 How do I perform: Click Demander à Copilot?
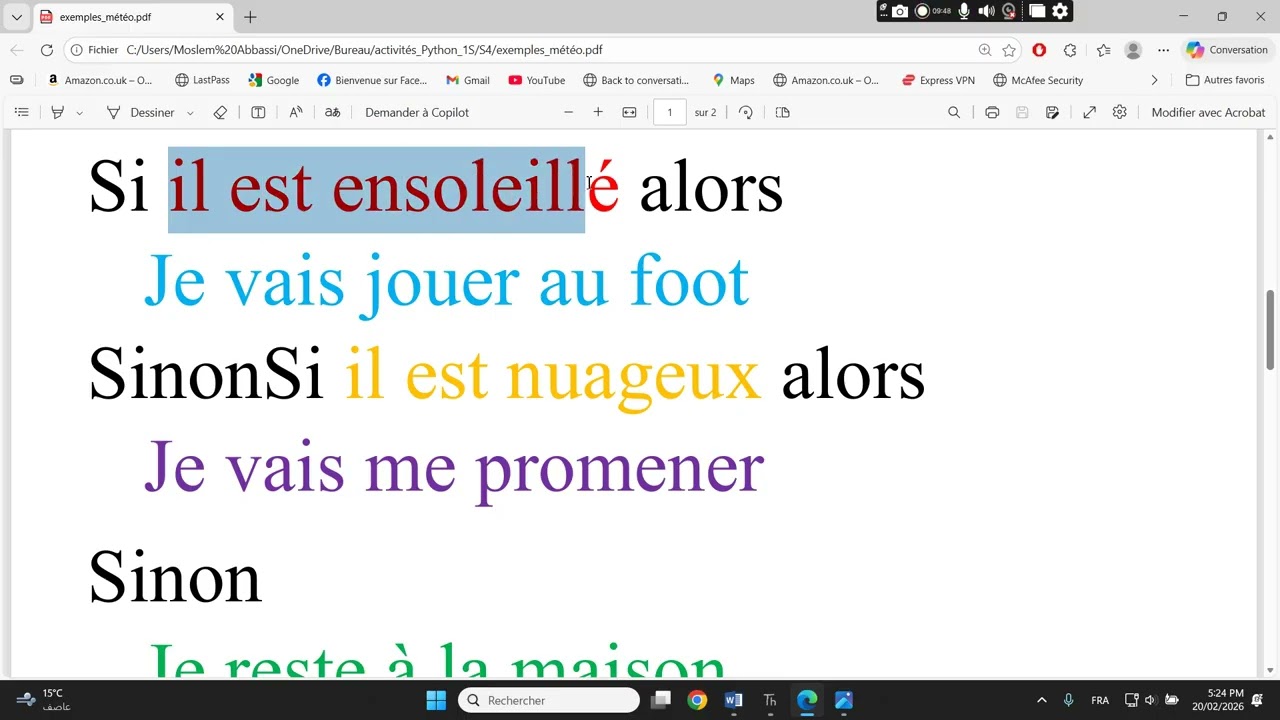coord(417,112)
